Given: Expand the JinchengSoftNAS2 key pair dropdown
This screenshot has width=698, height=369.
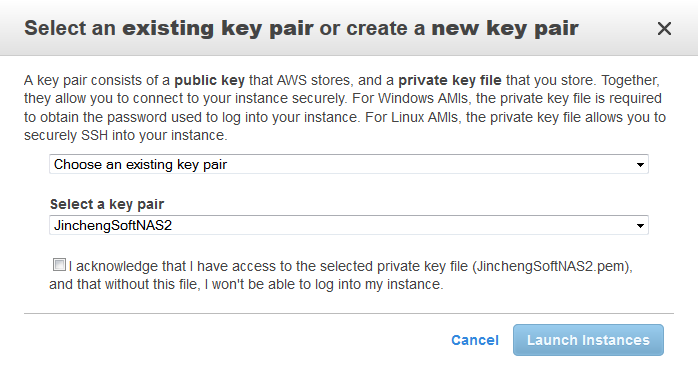Looking at the screenshot, I should (x=349, y=225).
